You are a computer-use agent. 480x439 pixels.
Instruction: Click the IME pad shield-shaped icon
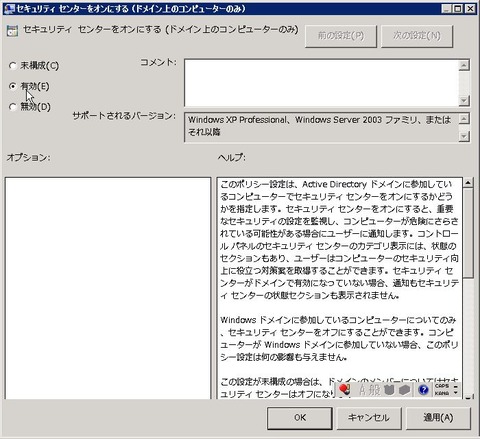[389, 390]
